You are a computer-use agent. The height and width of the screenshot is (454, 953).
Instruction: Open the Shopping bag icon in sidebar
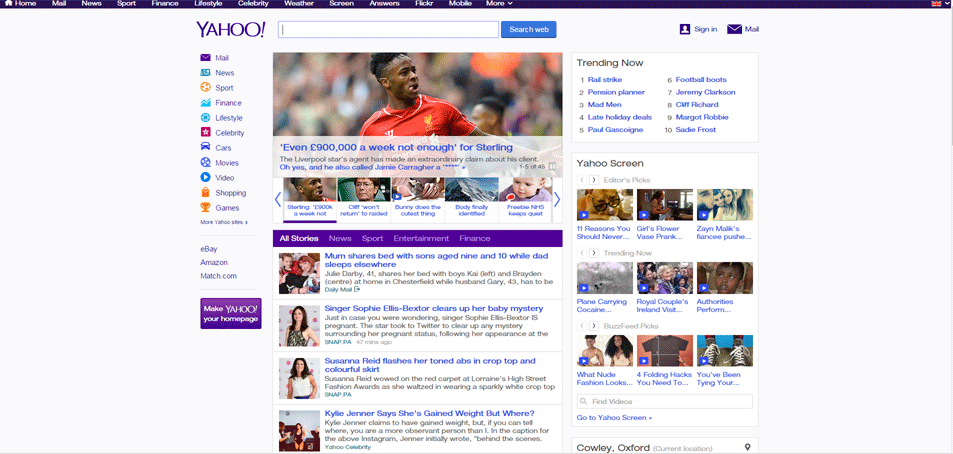(x=205, y=193)
